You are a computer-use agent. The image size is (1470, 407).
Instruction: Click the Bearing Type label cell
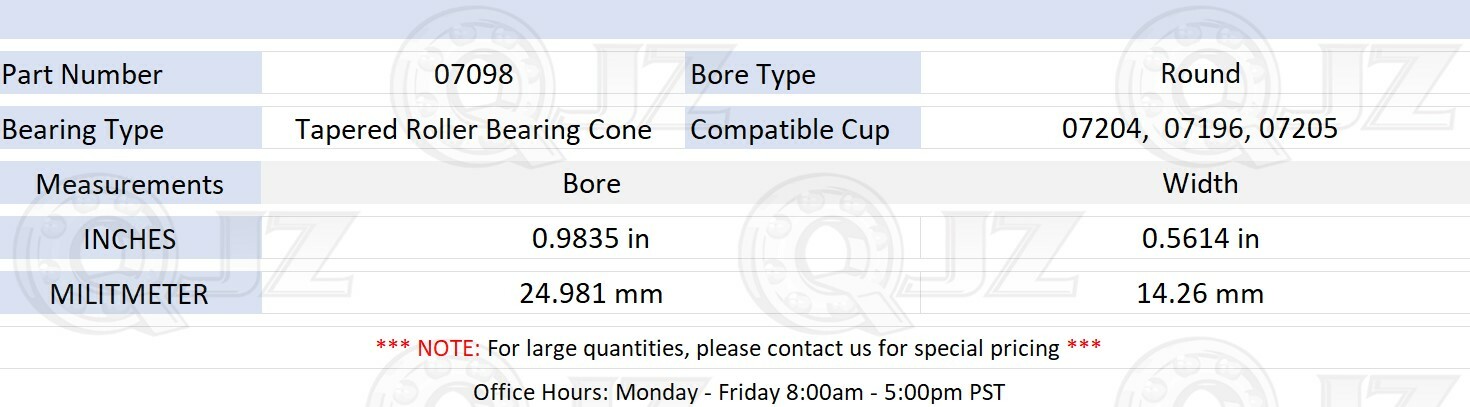click(x=130, y=129)
